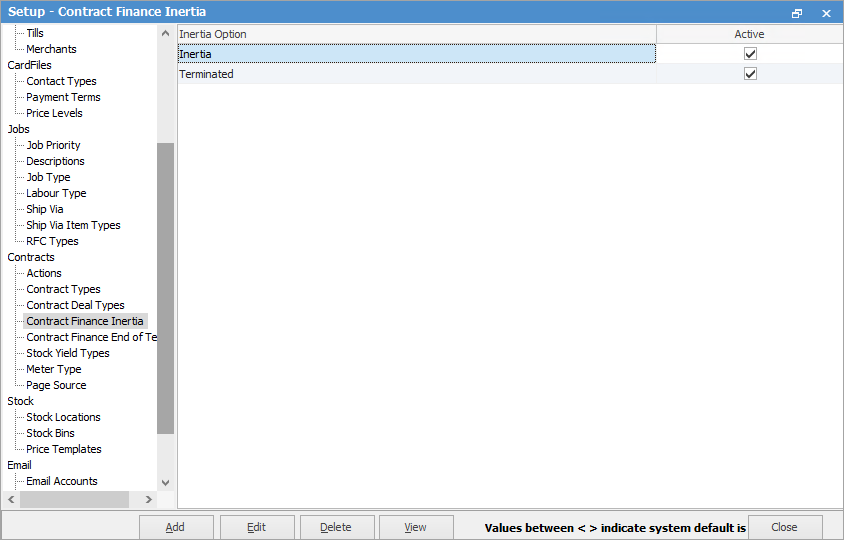
Task: Open Contract Types setup
Action: pos(64,289)
